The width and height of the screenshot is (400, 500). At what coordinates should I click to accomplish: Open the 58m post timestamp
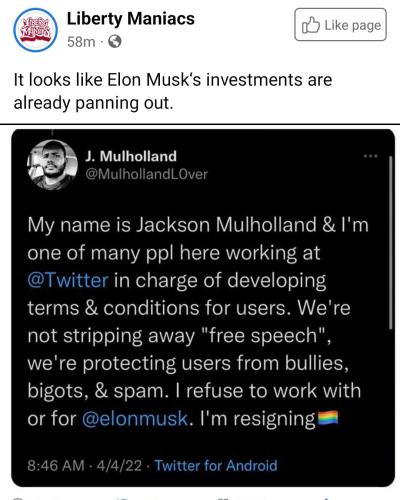pos(81,42)
